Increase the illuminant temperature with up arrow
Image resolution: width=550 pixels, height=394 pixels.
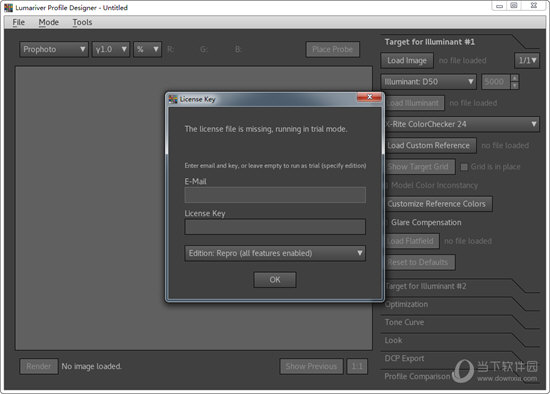(515, 78)
